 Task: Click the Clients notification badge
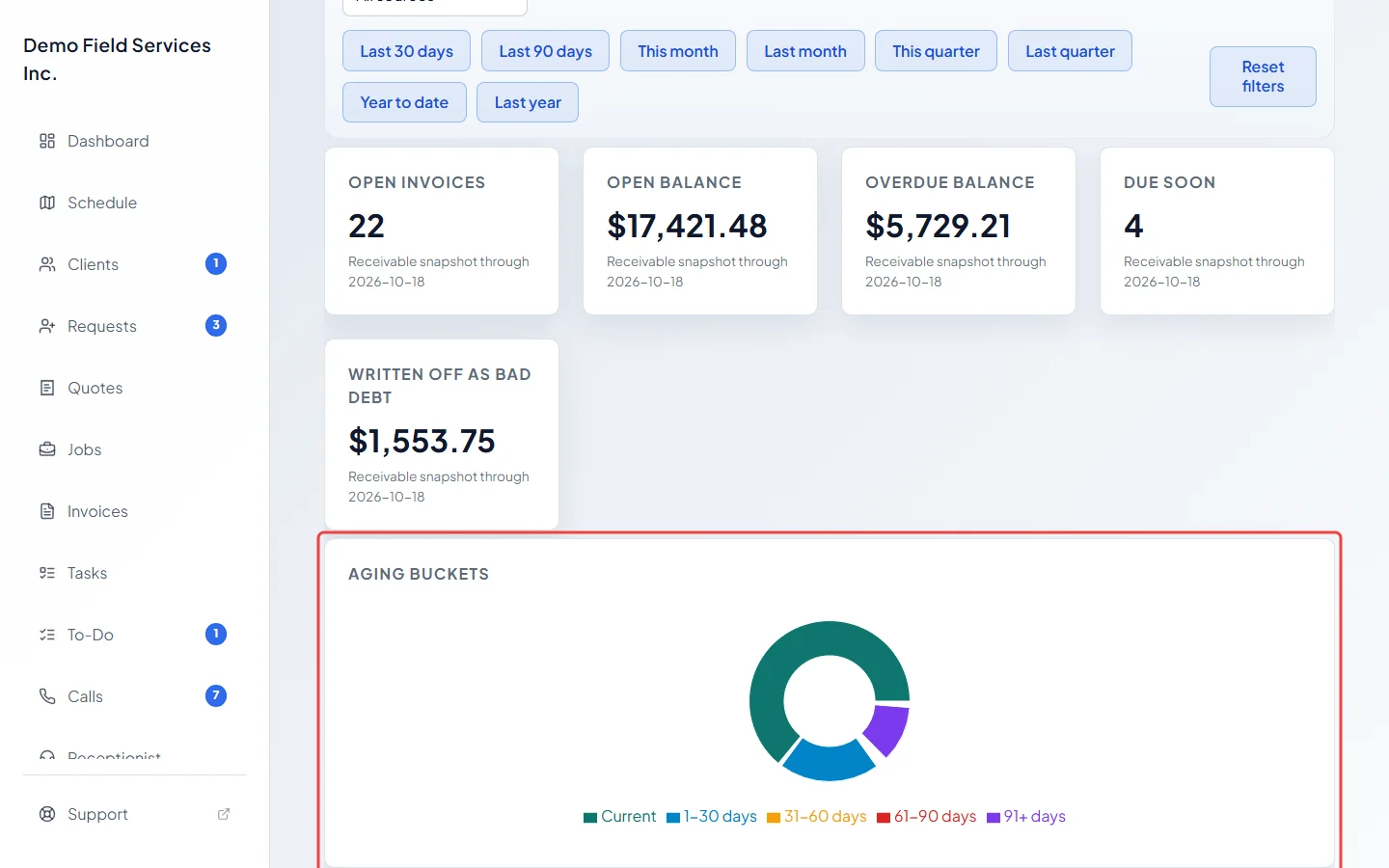click(216, 263)
